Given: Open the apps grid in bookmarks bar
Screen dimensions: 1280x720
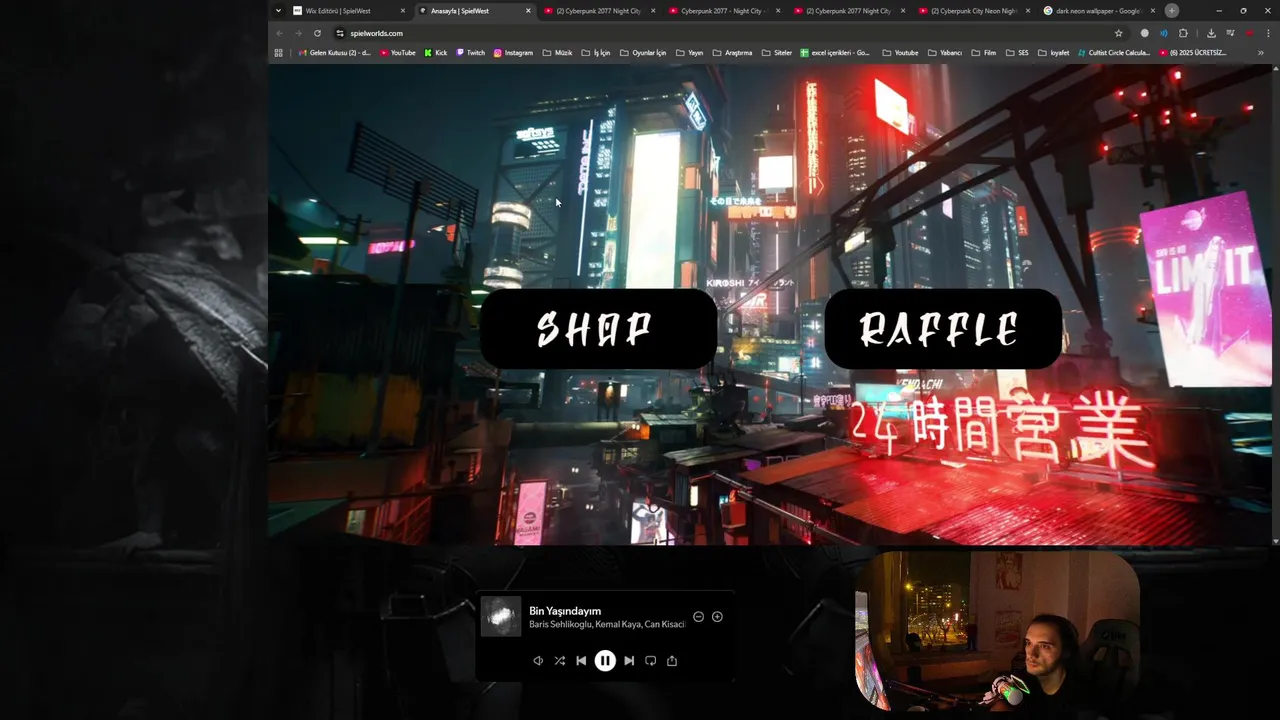Looking at the screenshot, I should (x=278, y=53).
